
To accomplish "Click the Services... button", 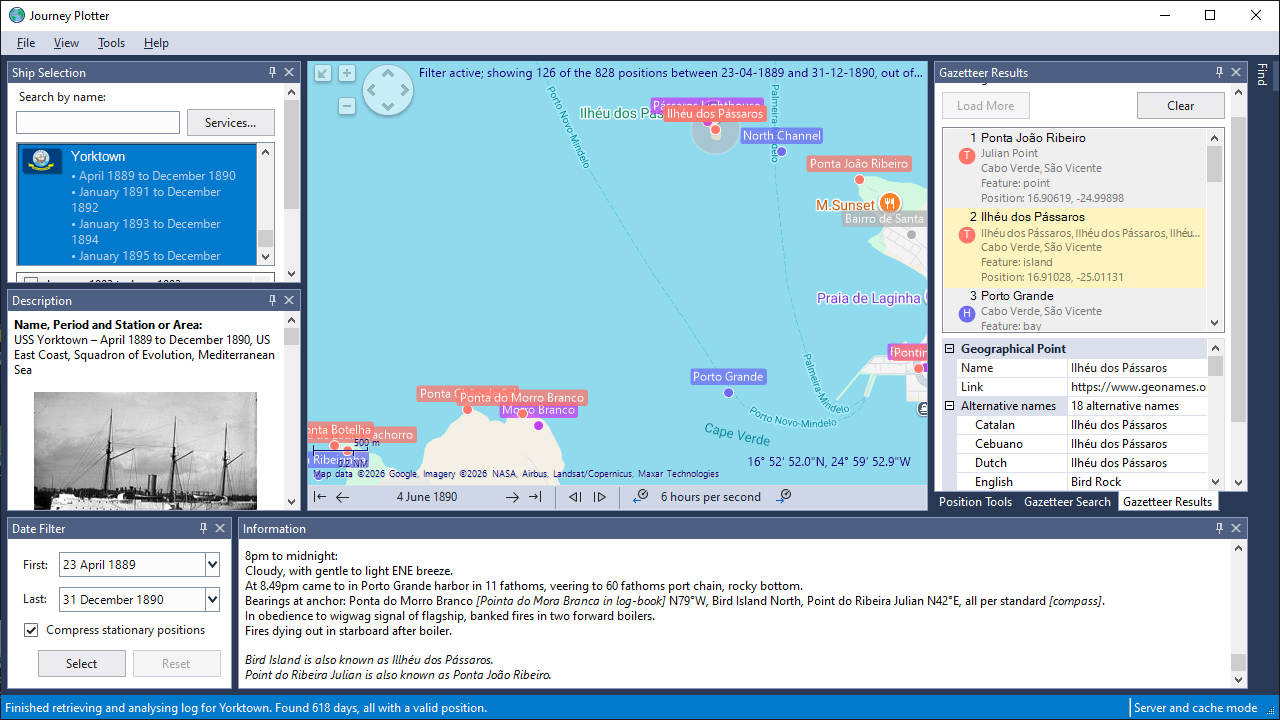I will click(x=231, y=123).
